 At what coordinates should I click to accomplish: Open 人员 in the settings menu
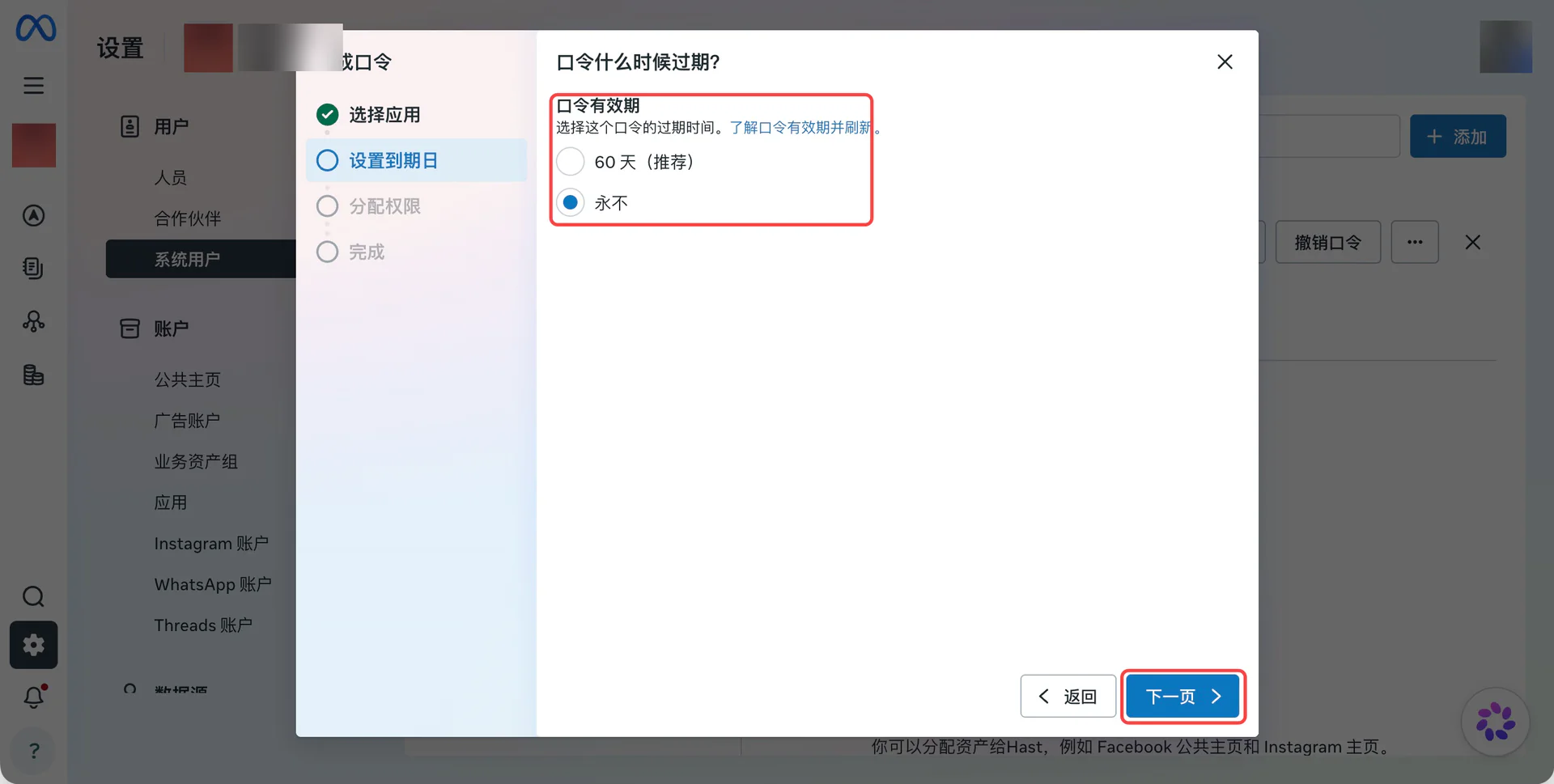[171, 177]
